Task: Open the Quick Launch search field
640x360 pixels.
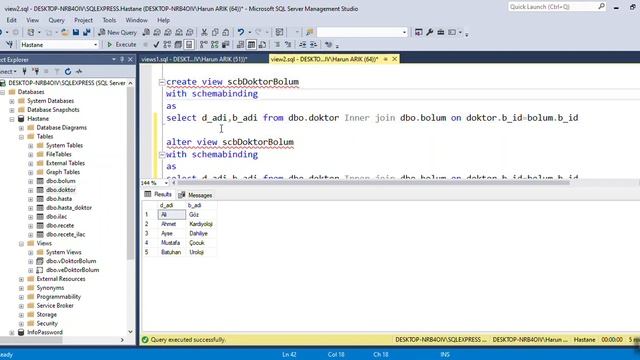Action: (x=557, y=7)
